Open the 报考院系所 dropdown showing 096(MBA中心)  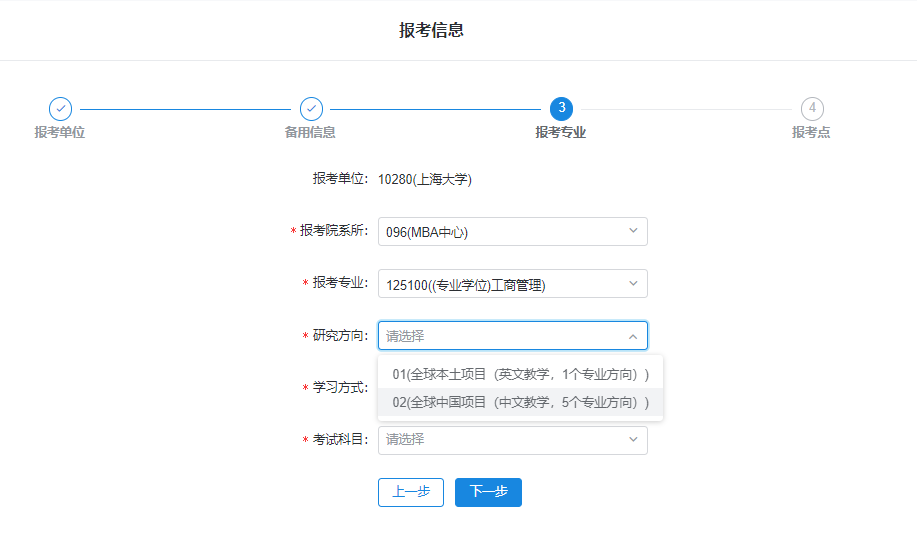tap(513, 232)
